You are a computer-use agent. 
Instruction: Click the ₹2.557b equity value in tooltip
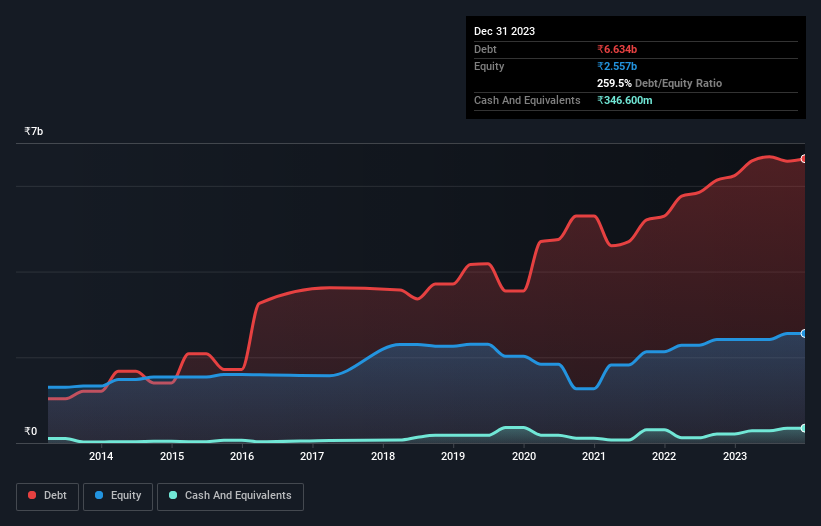[x=617, y=66]
